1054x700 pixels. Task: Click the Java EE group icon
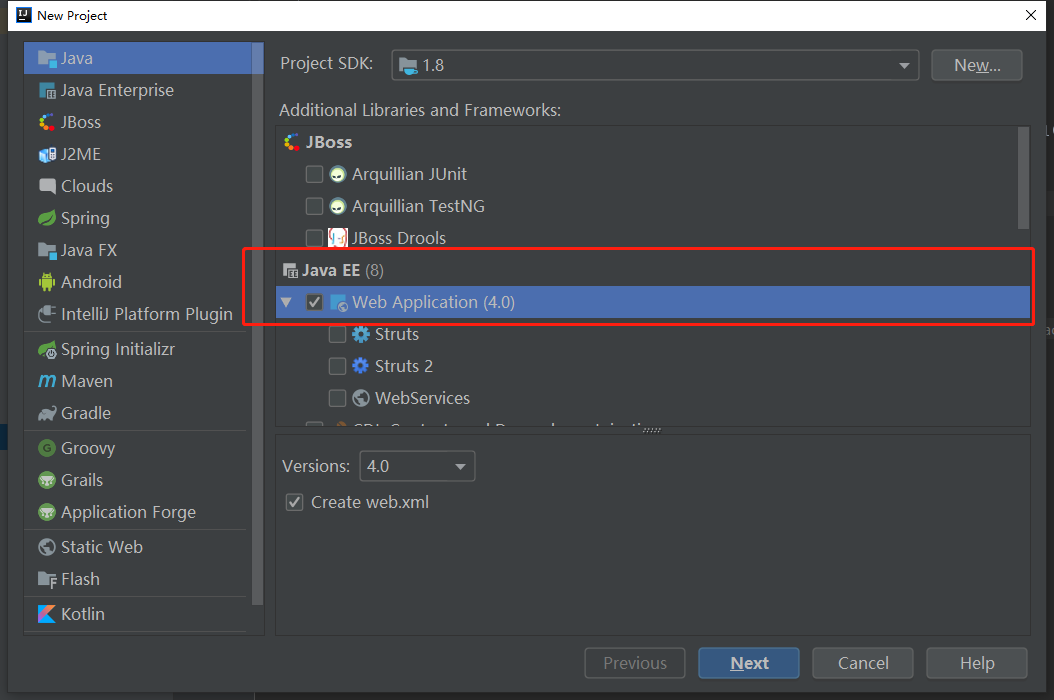pos(290,271)
